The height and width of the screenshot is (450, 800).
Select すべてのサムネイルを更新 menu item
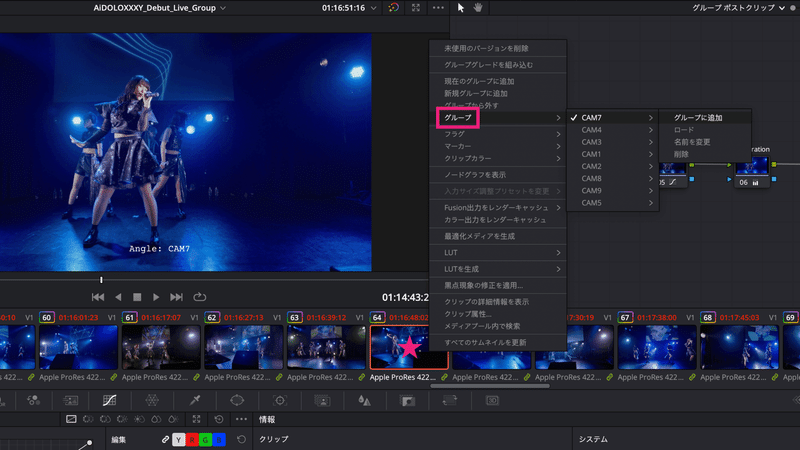497,342
